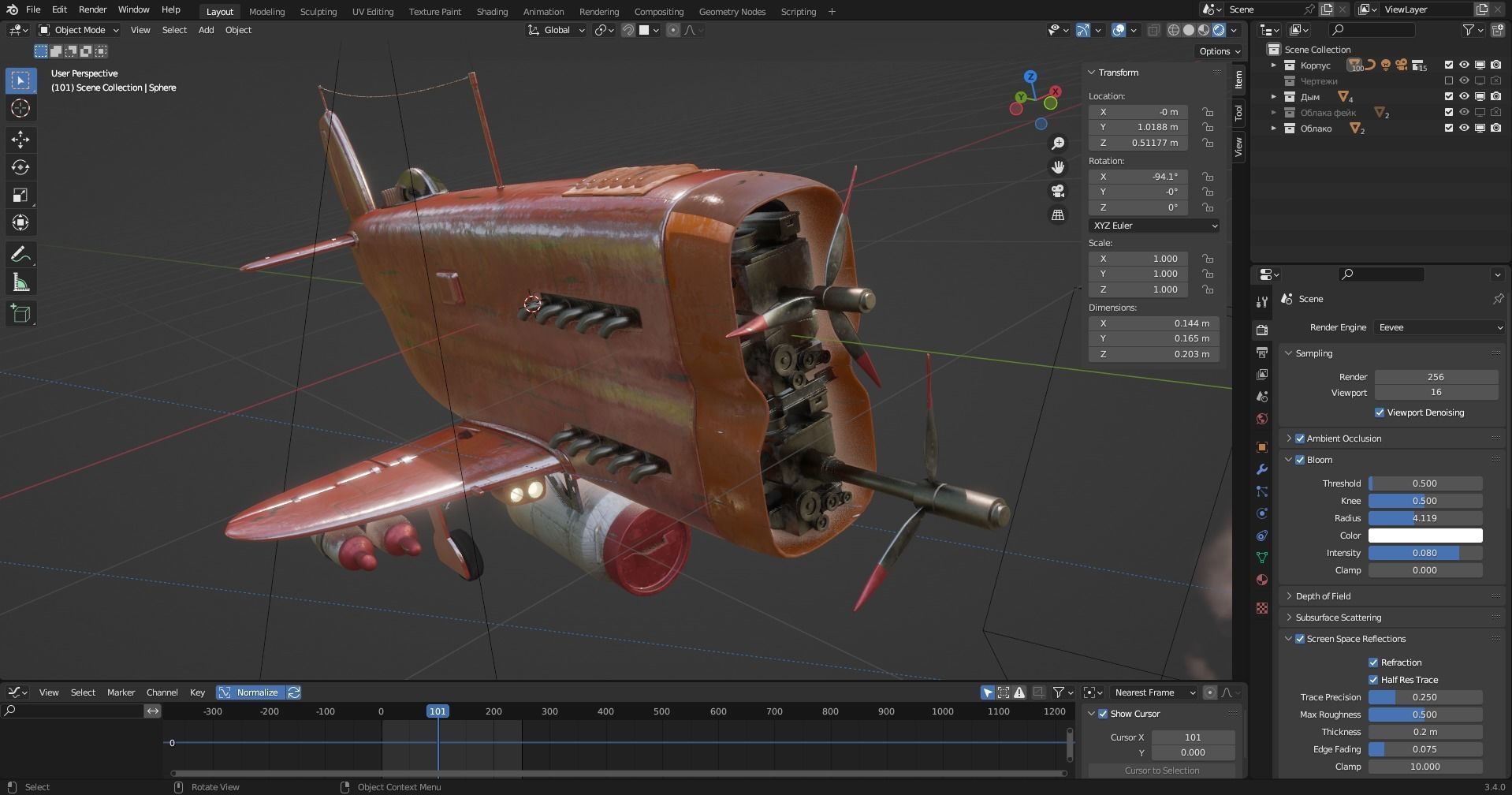1512x795 pixels.
Task: Select the Annotate tool
Action: click(20, 254)
